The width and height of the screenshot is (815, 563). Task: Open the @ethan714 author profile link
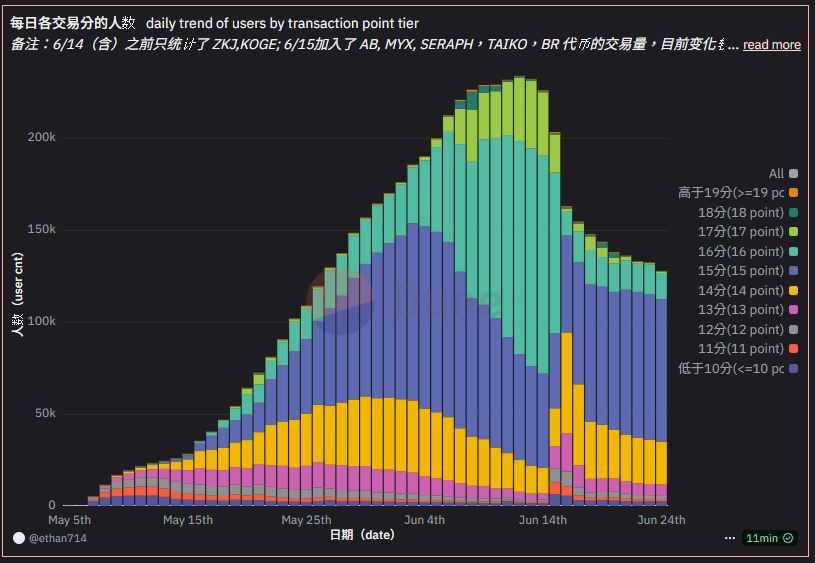(x=60, y=538)
